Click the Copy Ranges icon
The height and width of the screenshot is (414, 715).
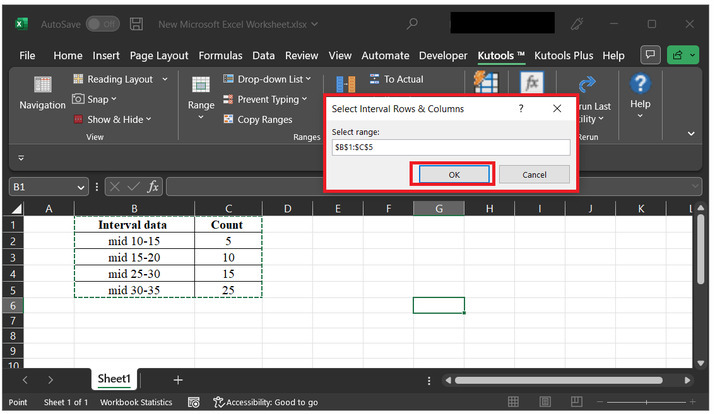(226, 119)
